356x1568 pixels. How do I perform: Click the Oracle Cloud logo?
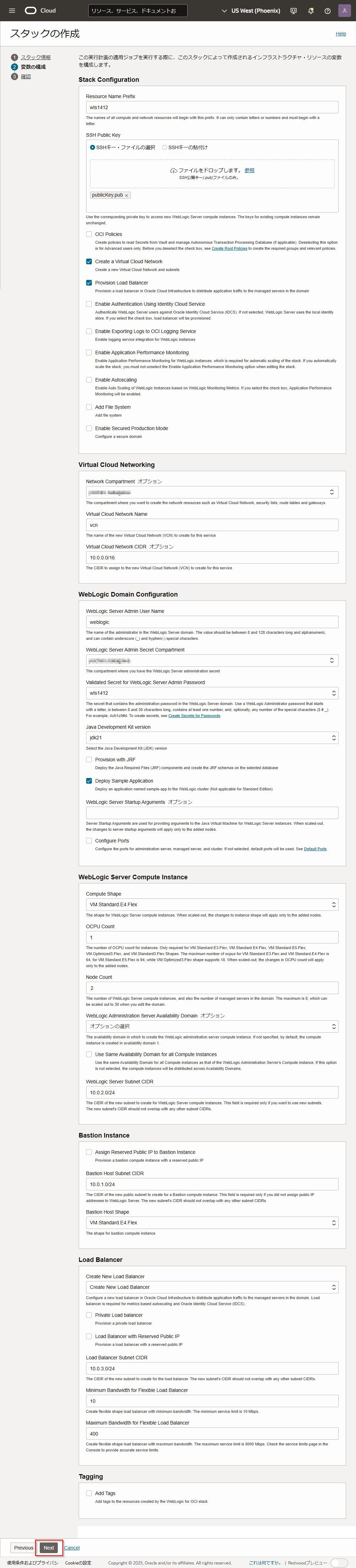[x=30, y=10]
